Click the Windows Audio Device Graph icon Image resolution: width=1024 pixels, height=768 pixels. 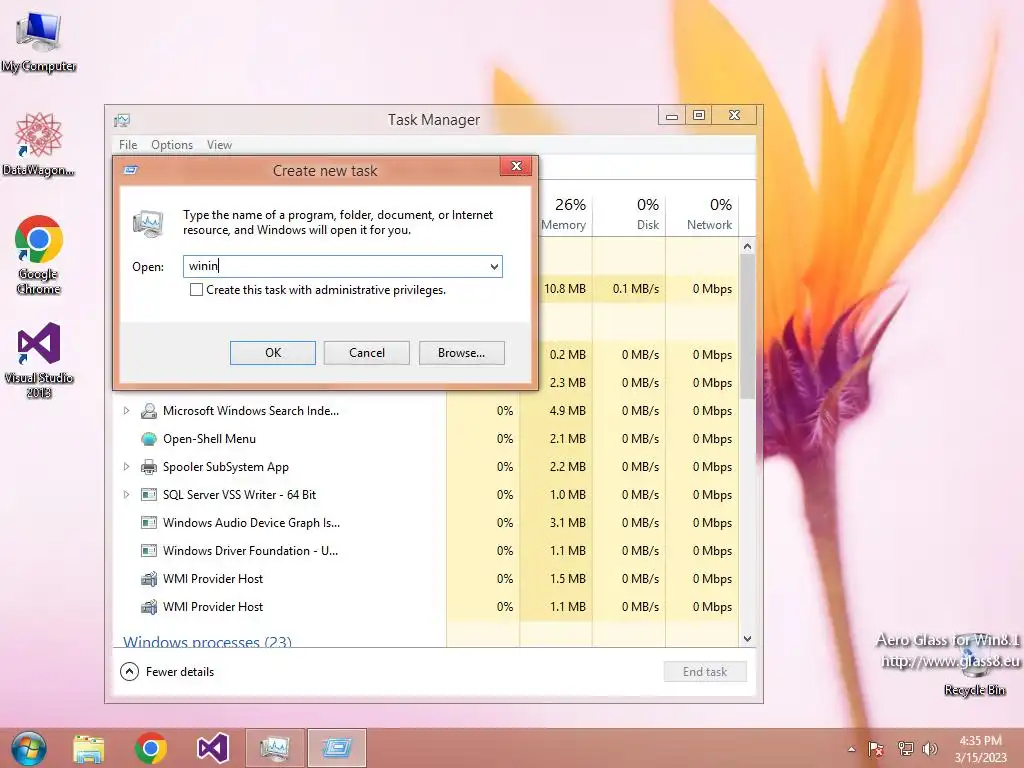pyautogui.click(x=149, y=523)
